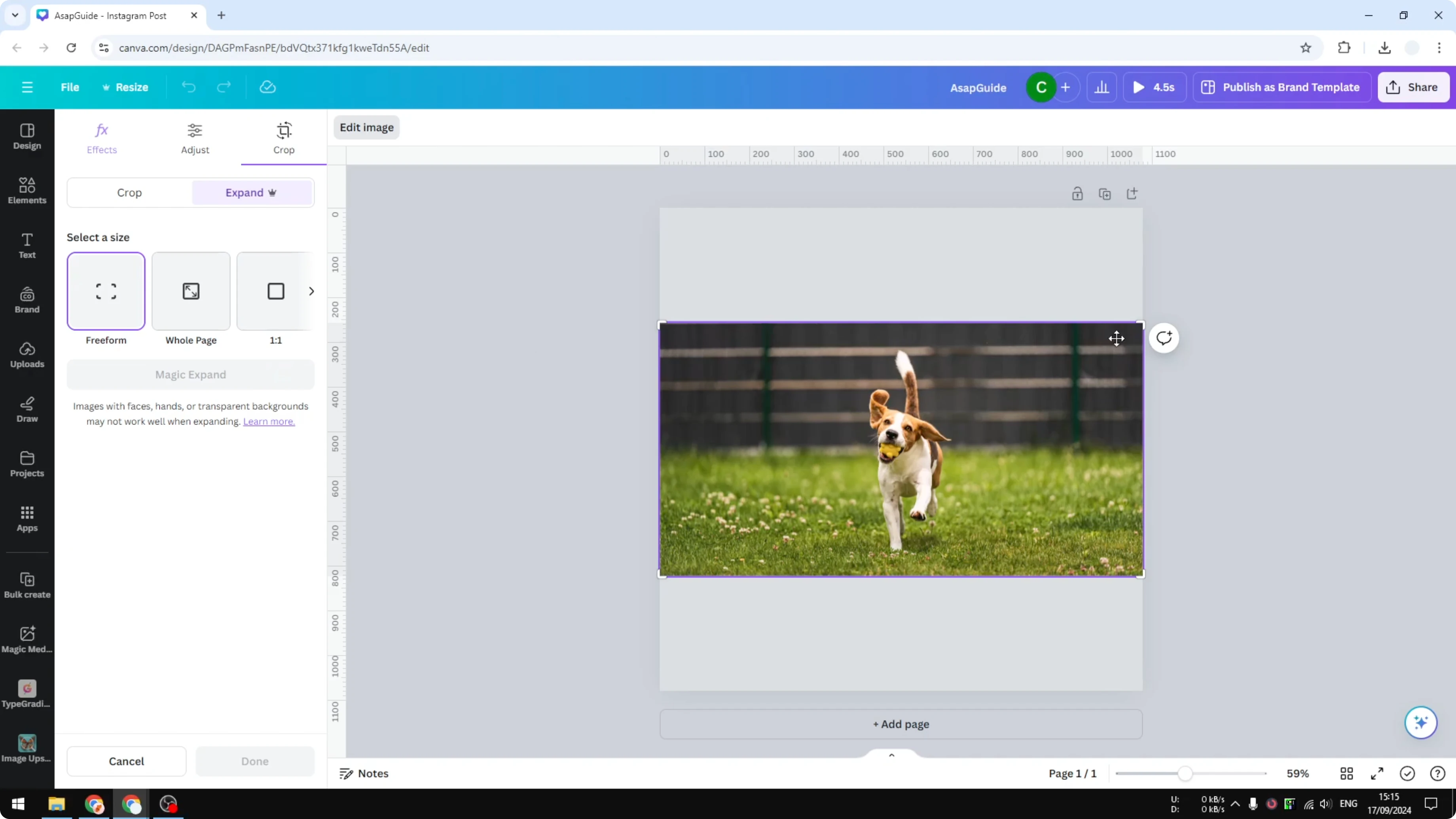1456x819 pixels.
Task: Open the Projects panel
Action: pos(27,464)
